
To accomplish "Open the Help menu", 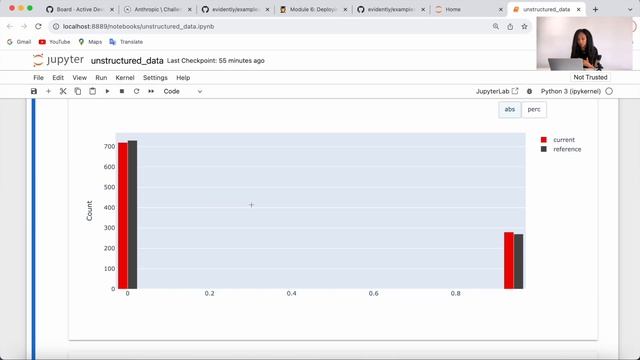I will point(183,78).
